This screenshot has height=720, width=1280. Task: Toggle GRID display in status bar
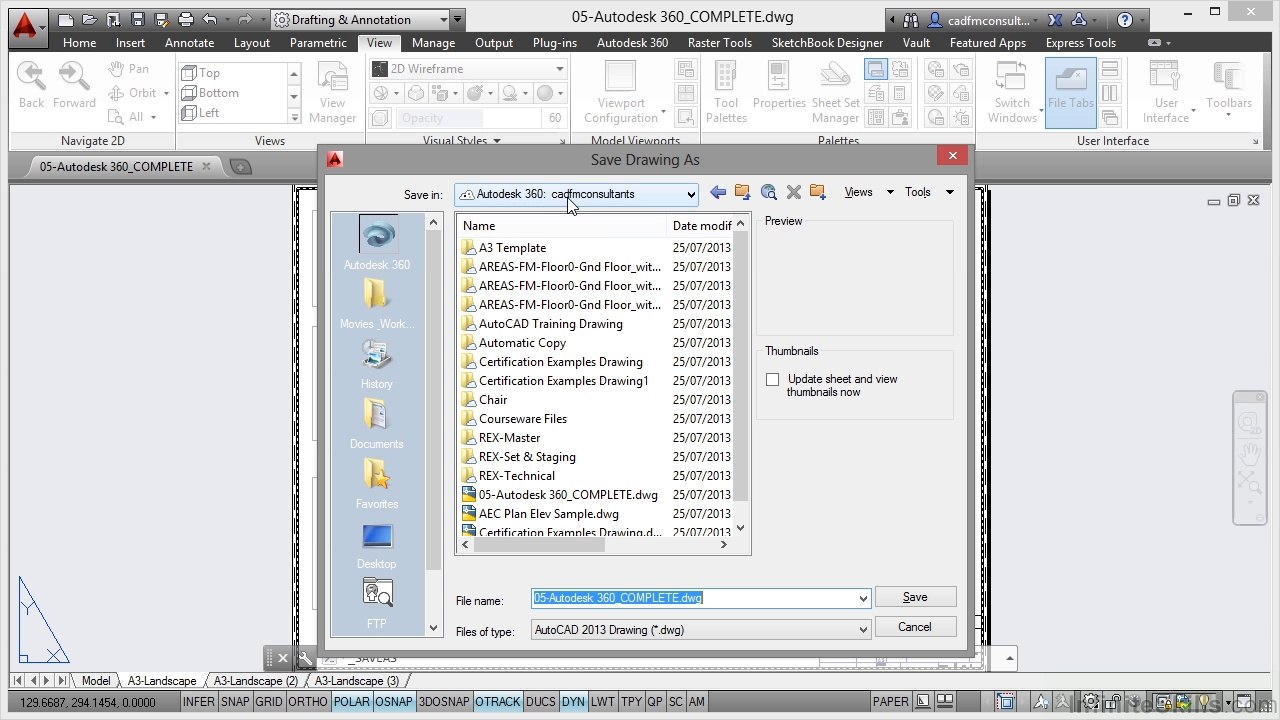point(268,702)
